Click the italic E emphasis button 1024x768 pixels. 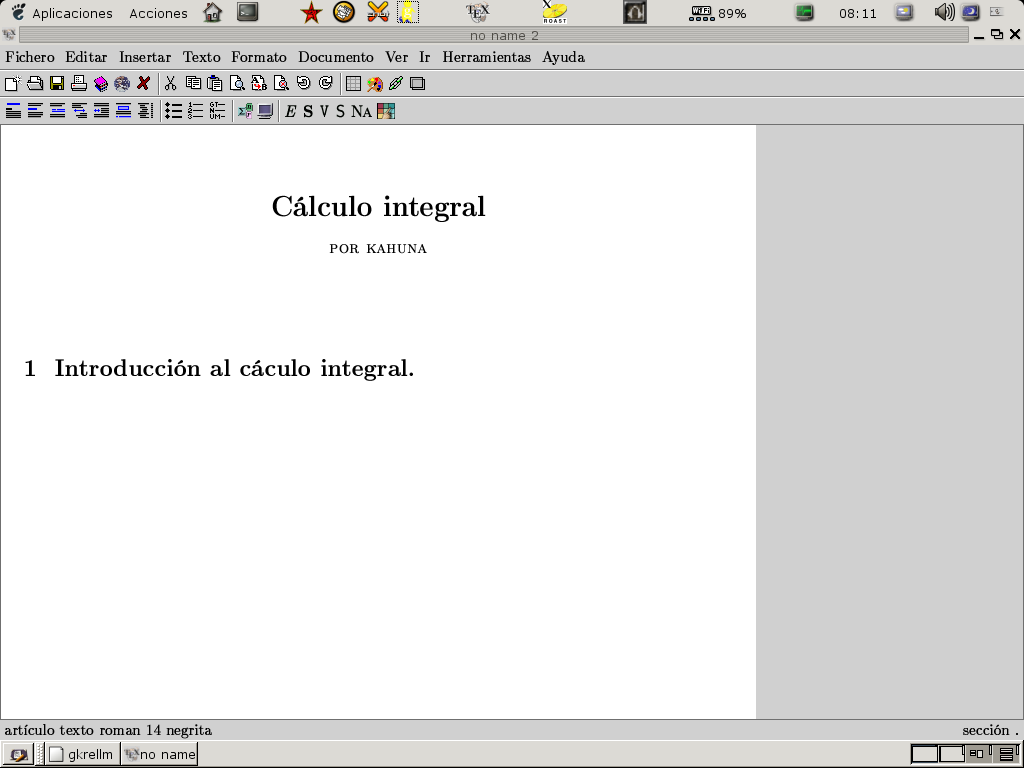point(290,111)
